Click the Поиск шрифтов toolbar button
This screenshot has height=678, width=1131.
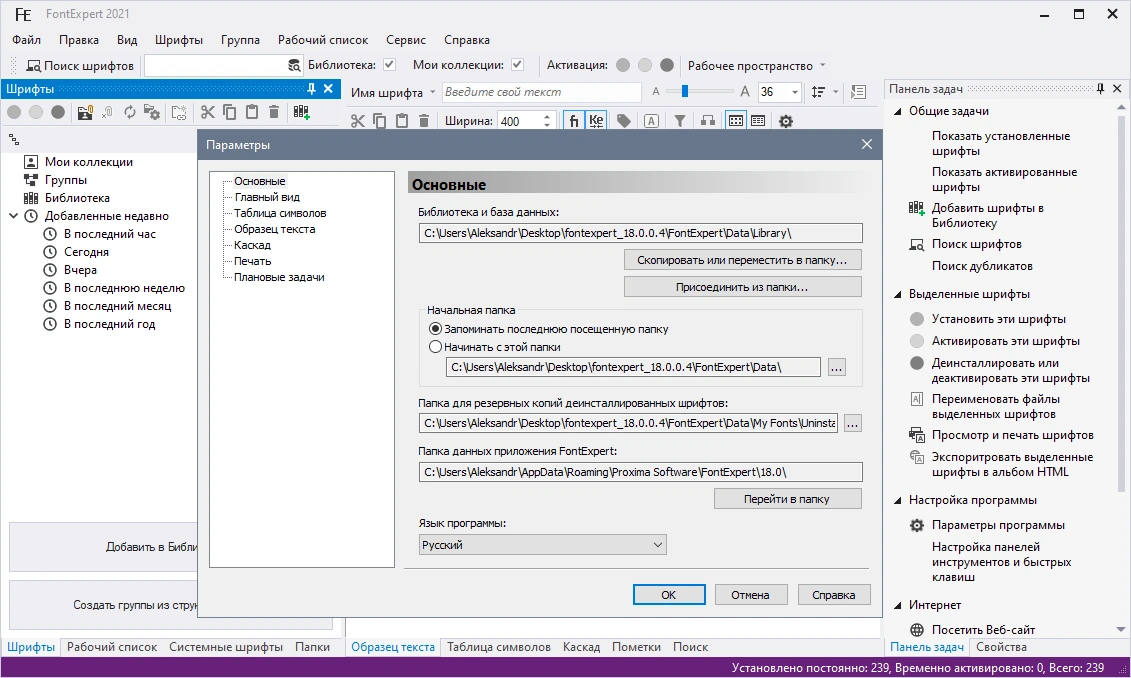coord(80,66)
